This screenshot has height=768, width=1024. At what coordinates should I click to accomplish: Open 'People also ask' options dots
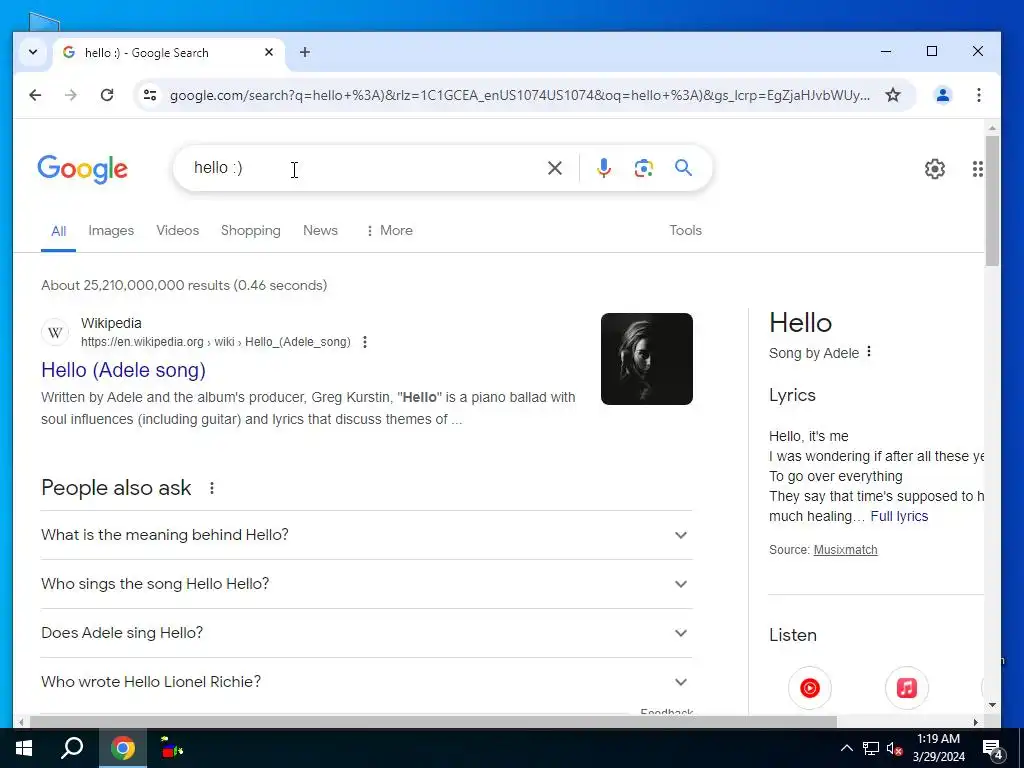tap(212, 488)
